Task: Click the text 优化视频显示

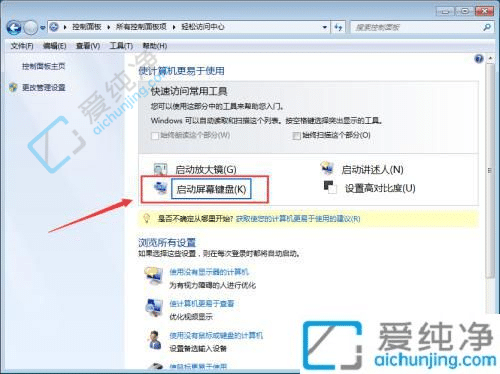Action: [191, 317]
